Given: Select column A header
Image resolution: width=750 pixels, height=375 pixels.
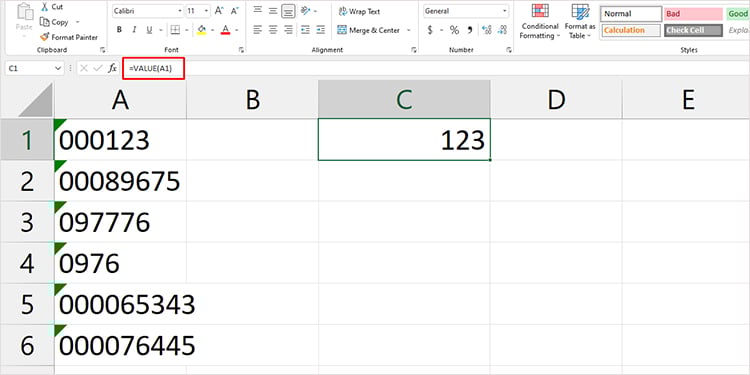Looking at the screenshot, I should click(120, 99).
